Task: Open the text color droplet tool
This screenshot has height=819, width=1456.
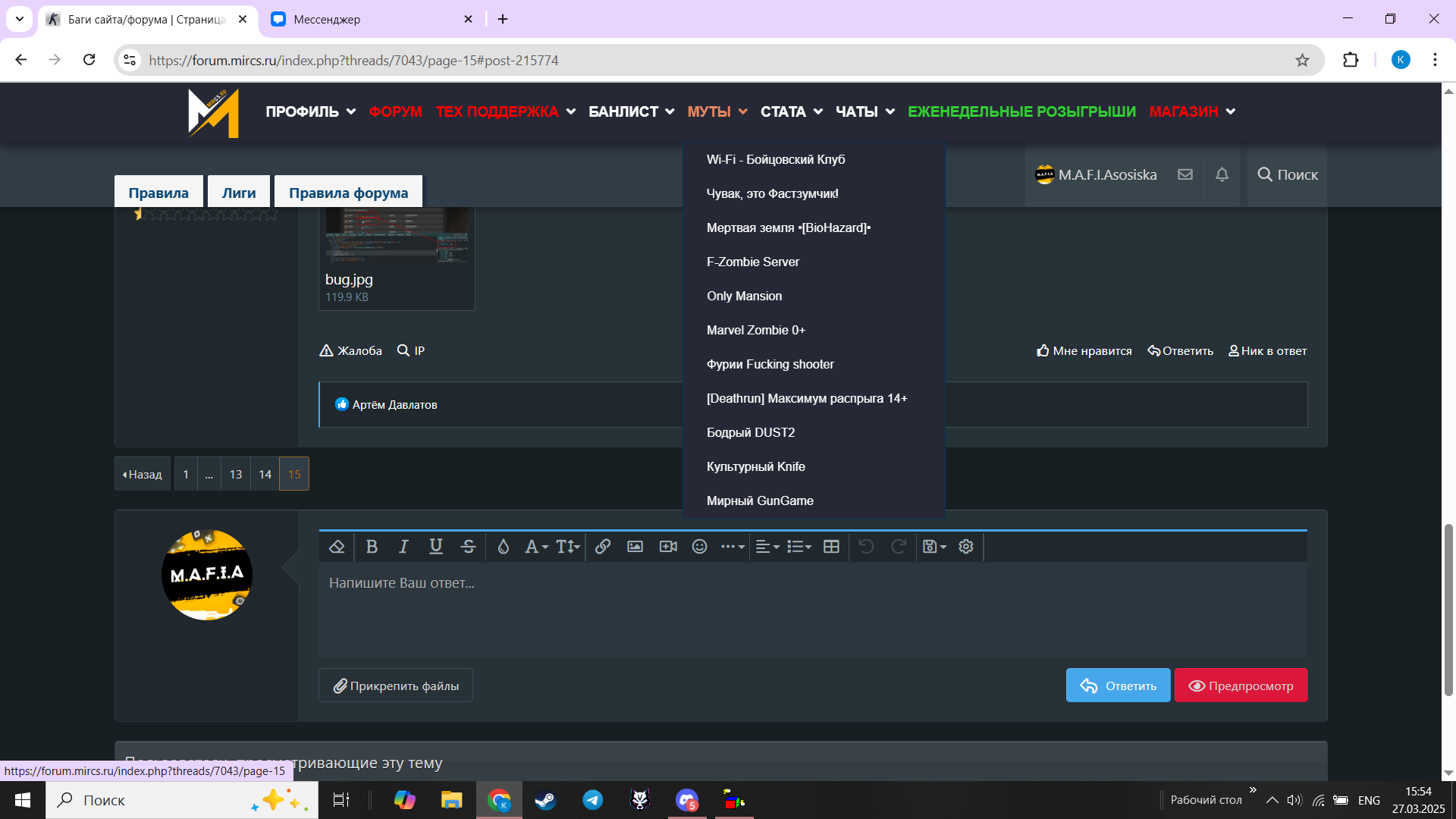Action: pos(503,547)
